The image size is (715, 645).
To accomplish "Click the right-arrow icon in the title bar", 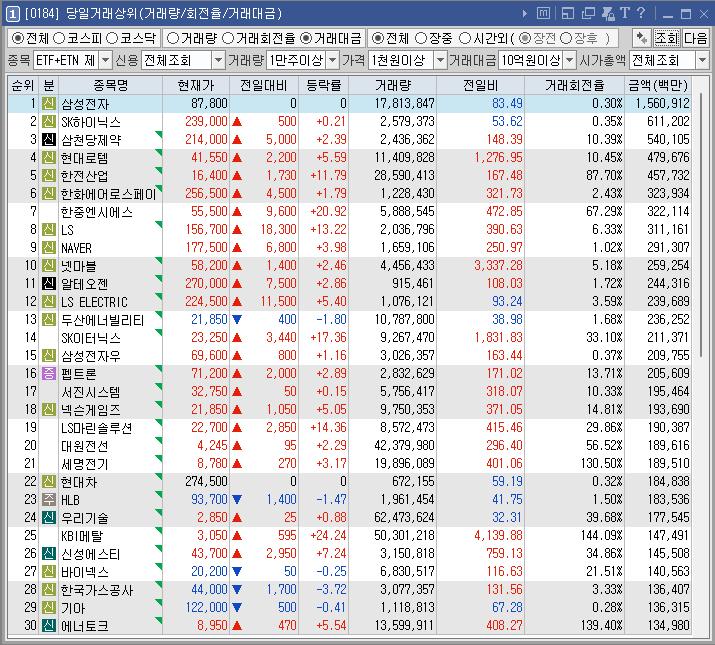I will [524, 14].
